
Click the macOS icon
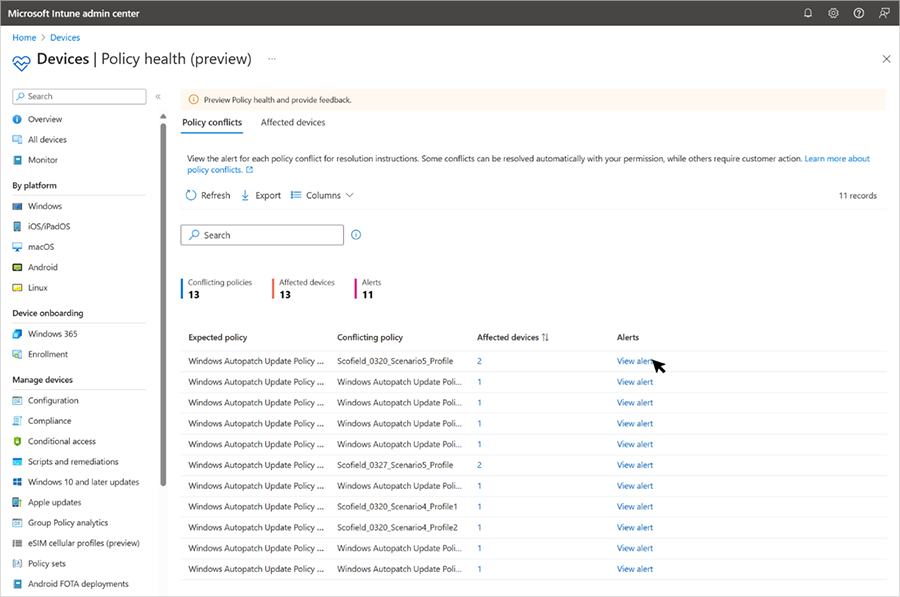[17, 247]
